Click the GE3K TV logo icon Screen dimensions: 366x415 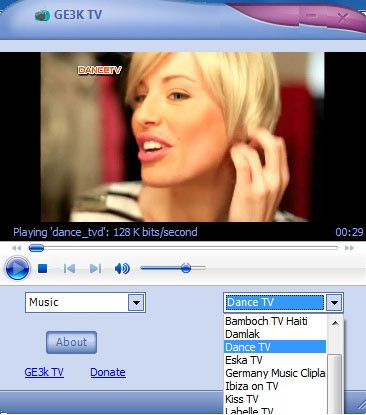pos(42,15)
